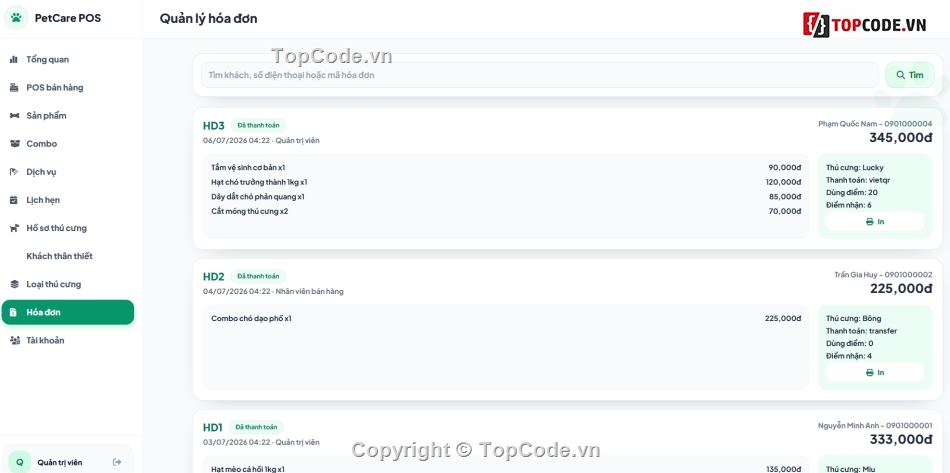Click the printer icon on invoice HD2

pos(869,372)
